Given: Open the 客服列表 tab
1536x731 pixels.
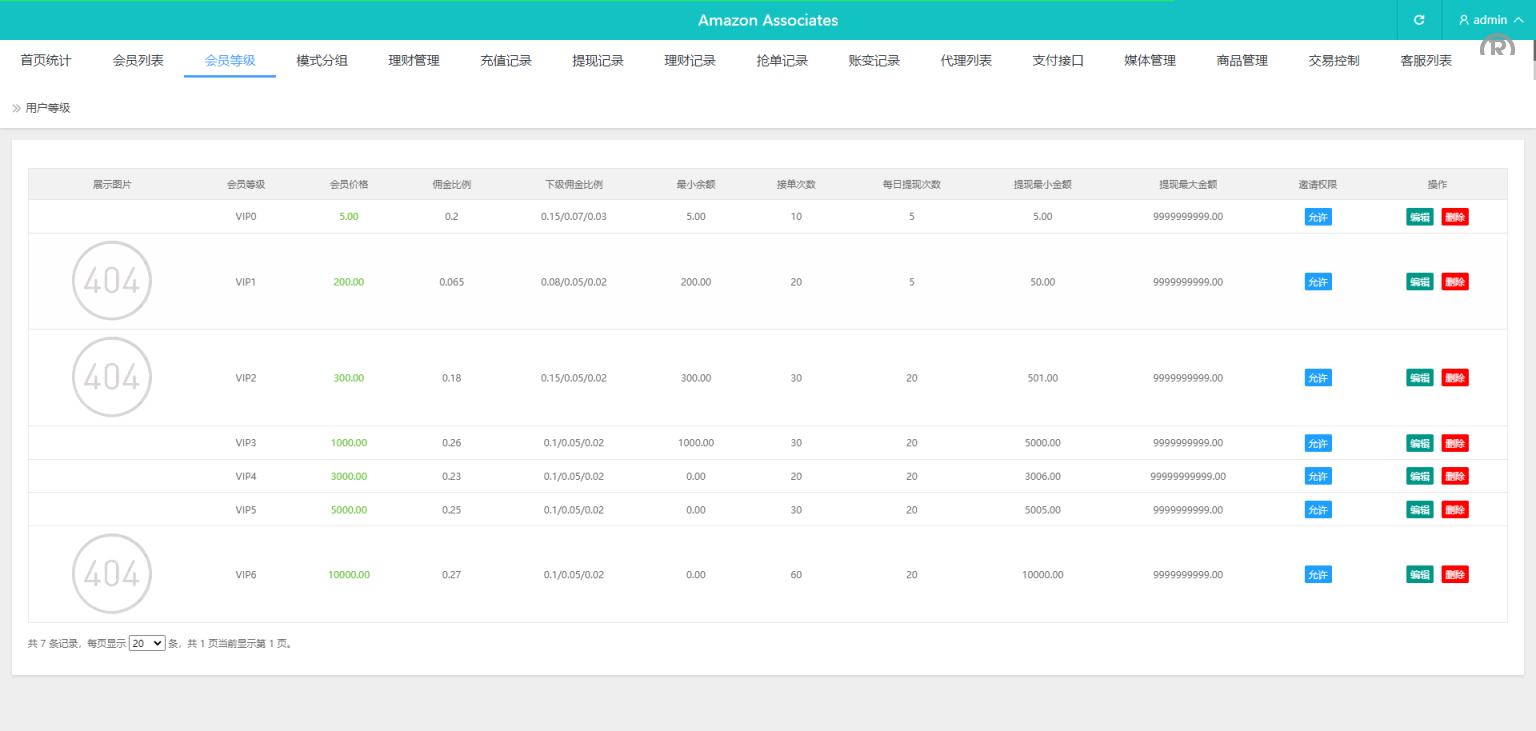Looking at the screenshot, I should click(1426, 61).
